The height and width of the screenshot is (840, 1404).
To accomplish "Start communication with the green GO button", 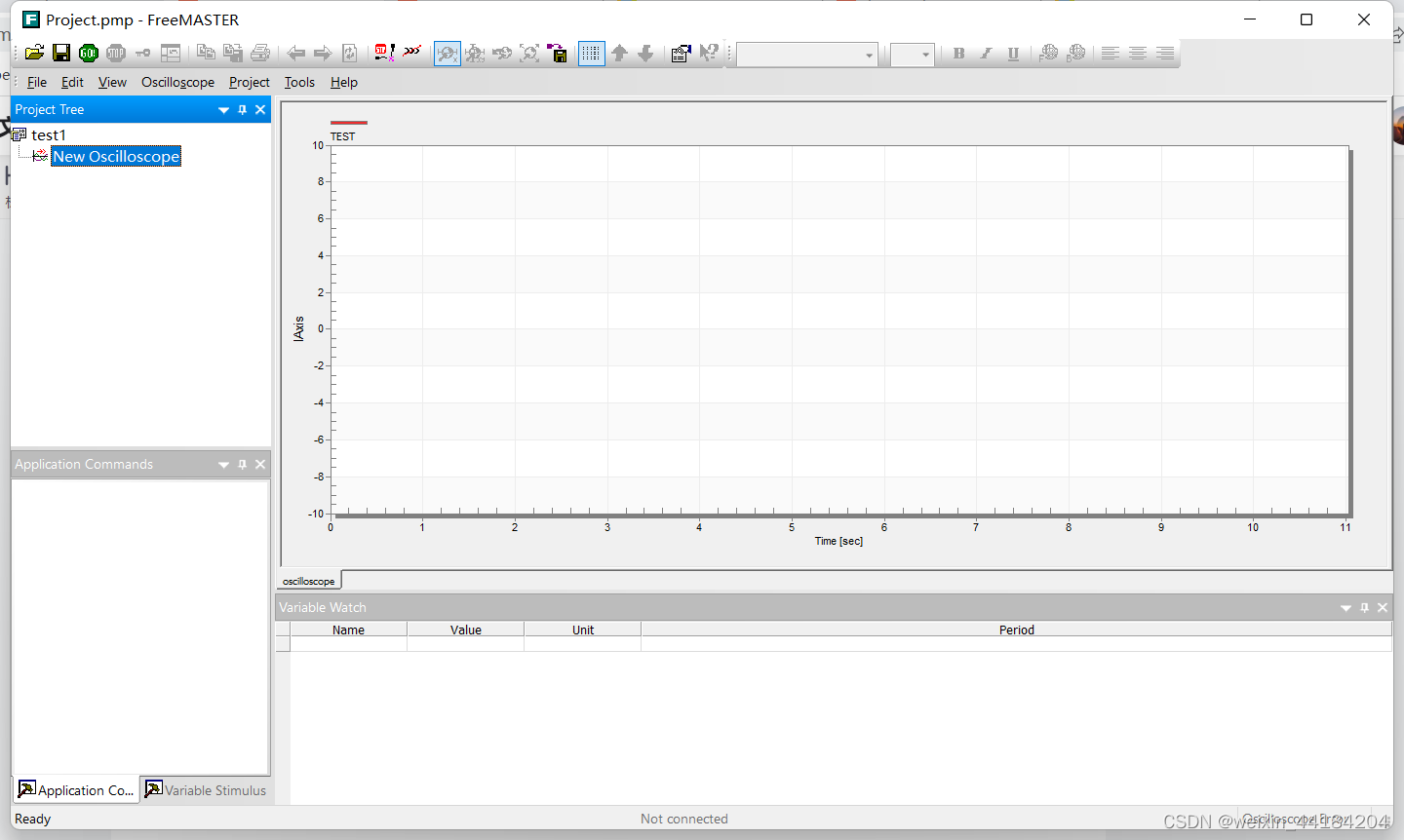I will tap(89, 53).
